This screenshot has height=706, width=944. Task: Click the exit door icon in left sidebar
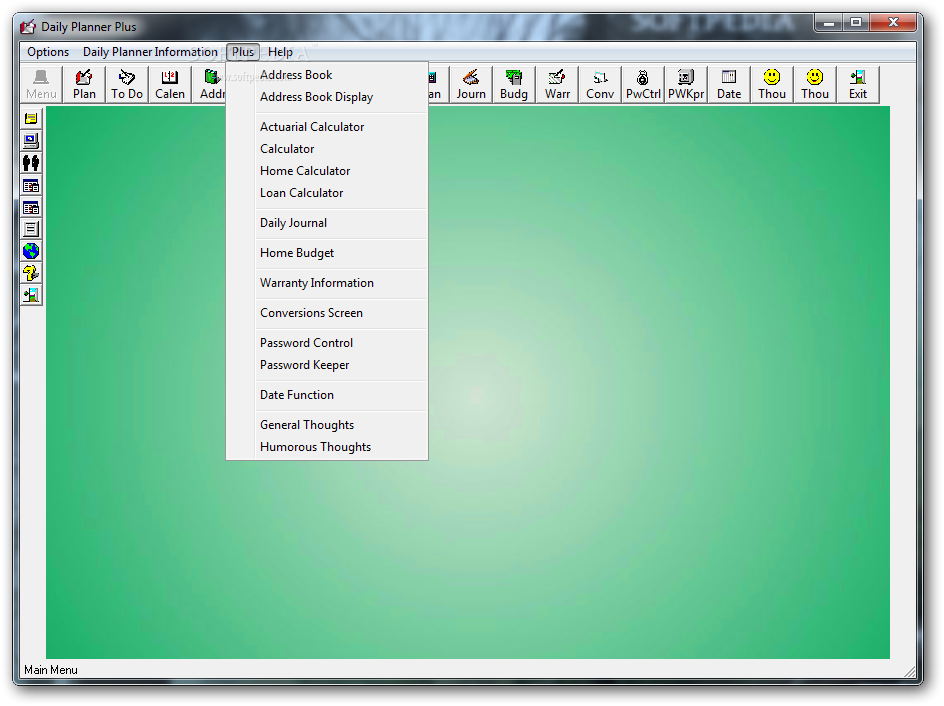(31, 295)
